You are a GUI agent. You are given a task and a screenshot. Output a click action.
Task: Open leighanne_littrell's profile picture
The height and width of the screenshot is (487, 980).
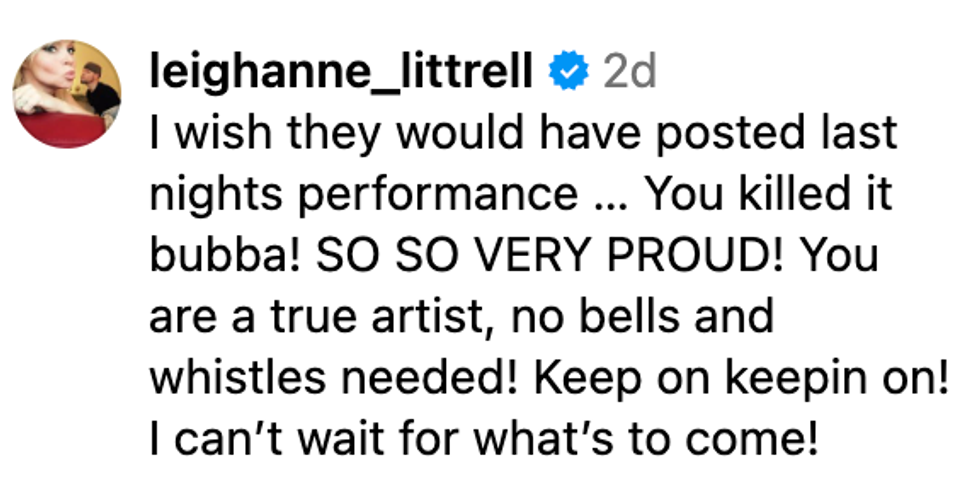[67, 93]
